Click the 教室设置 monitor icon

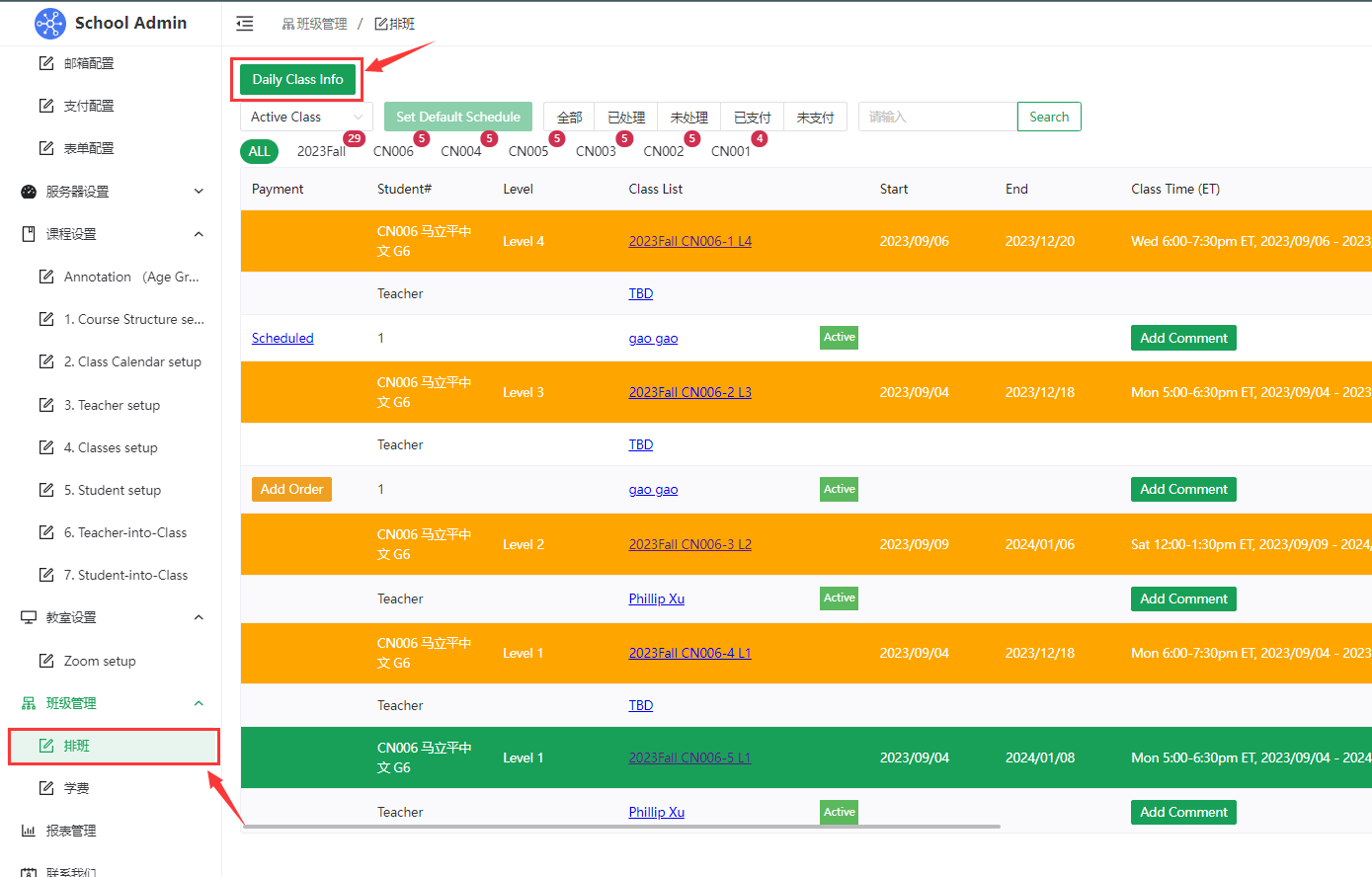29,617
